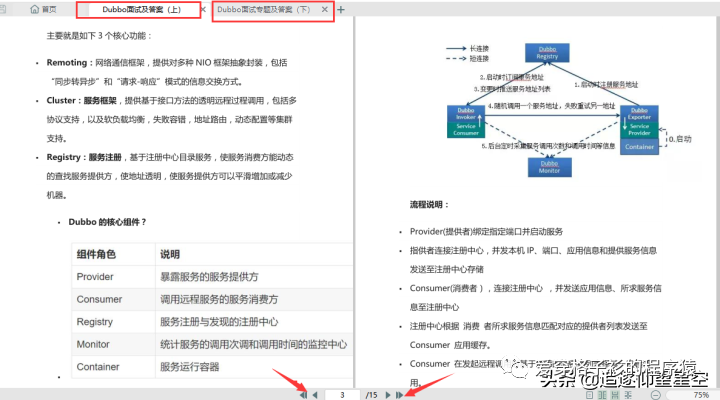The width and height of the screenshot is (720, 400).
Task: Jump to the last page
Action: [399, 395]
